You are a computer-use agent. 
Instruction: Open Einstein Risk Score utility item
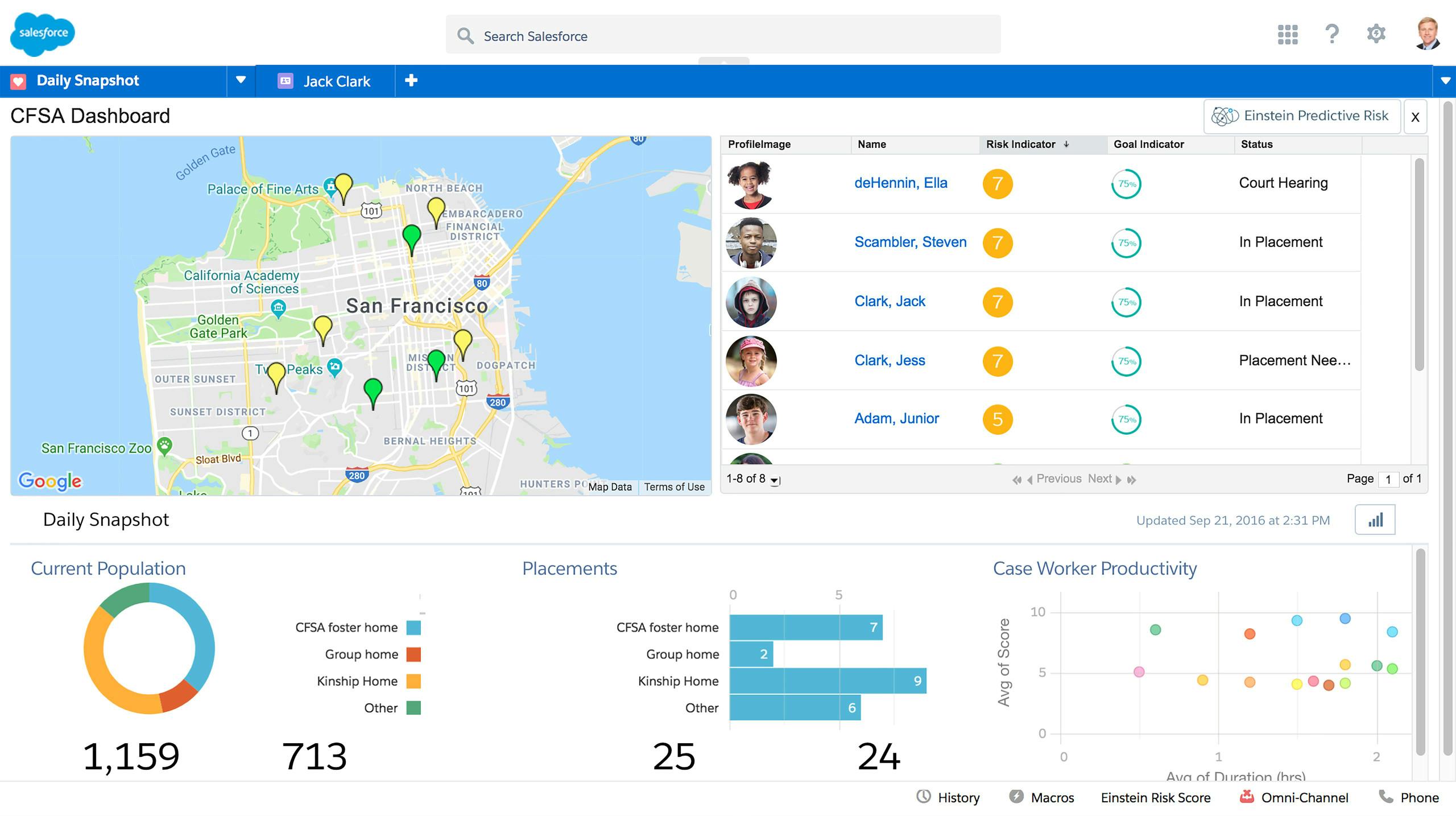point(1156,798)
